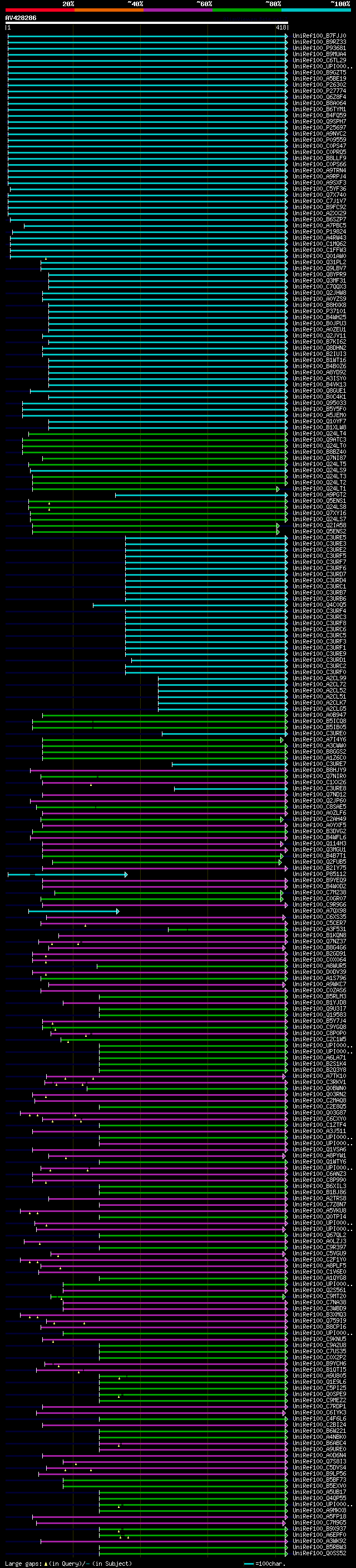Click the label UniRef100_A2CLG5

pyautogui.click(x=319, y=709)
